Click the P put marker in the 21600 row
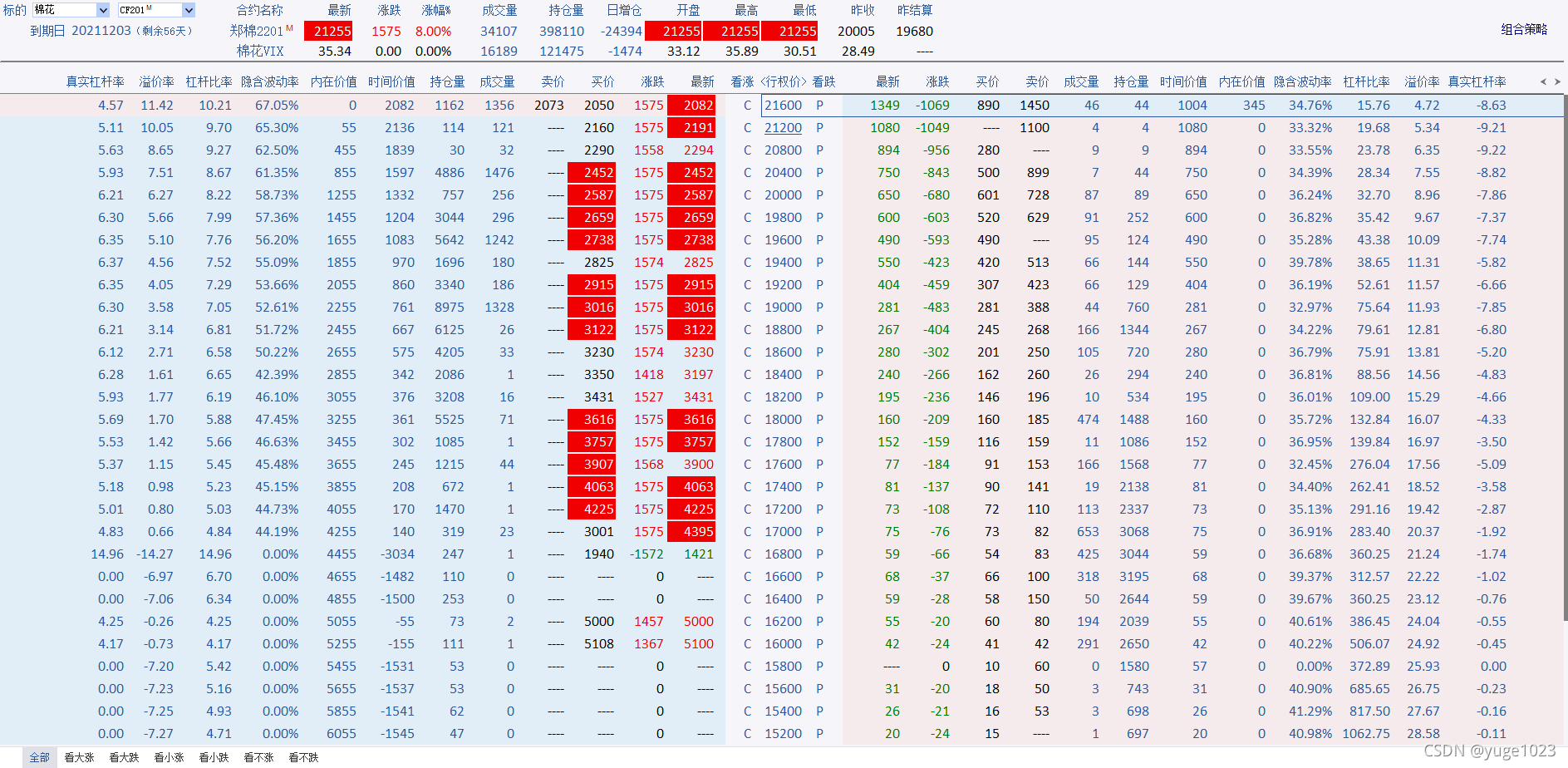Screen dimensions: 1568x768 coord(819,106)
